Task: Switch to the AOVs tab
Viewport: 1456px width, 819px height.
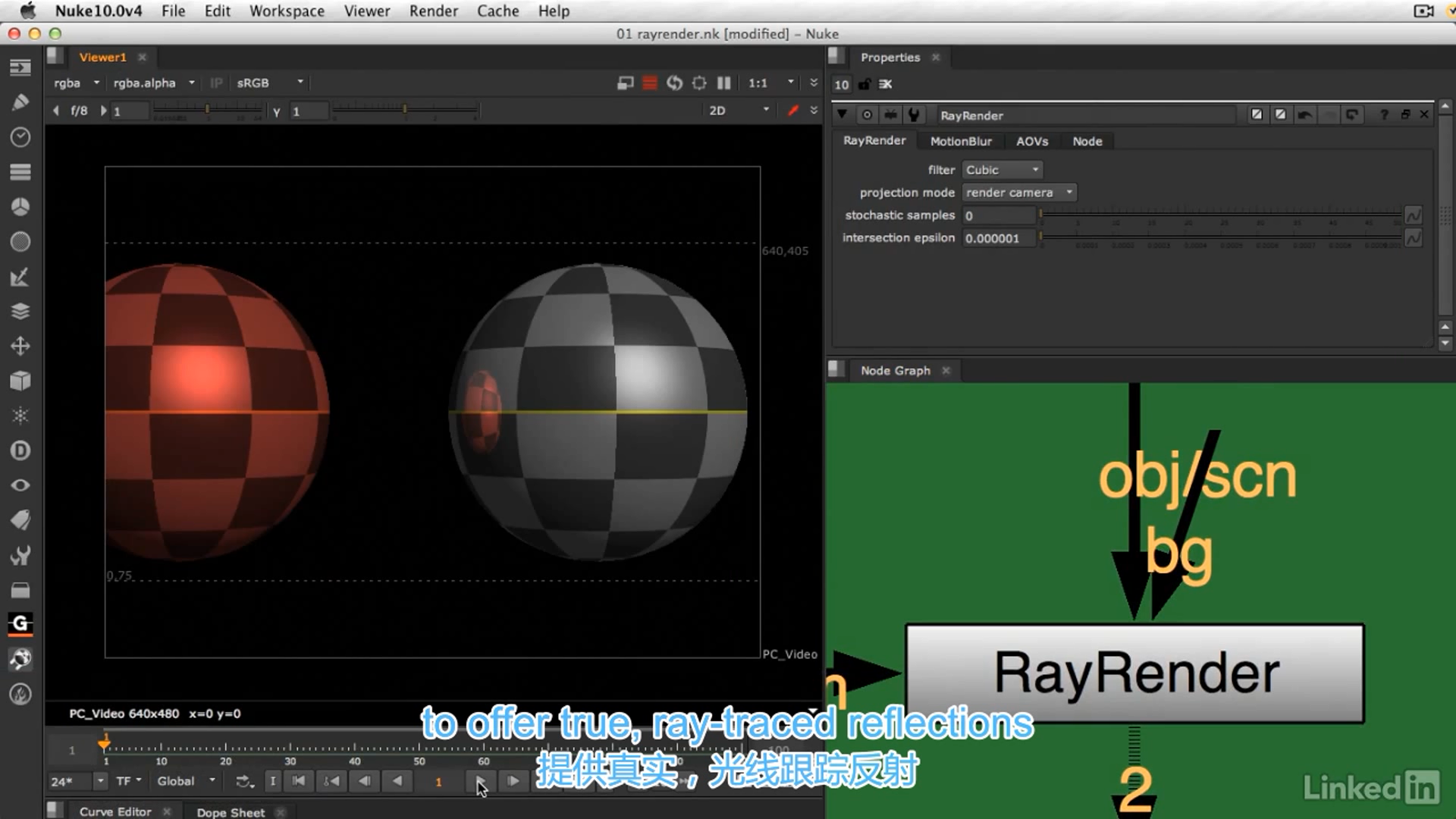Action: [x=1032, y=141]
